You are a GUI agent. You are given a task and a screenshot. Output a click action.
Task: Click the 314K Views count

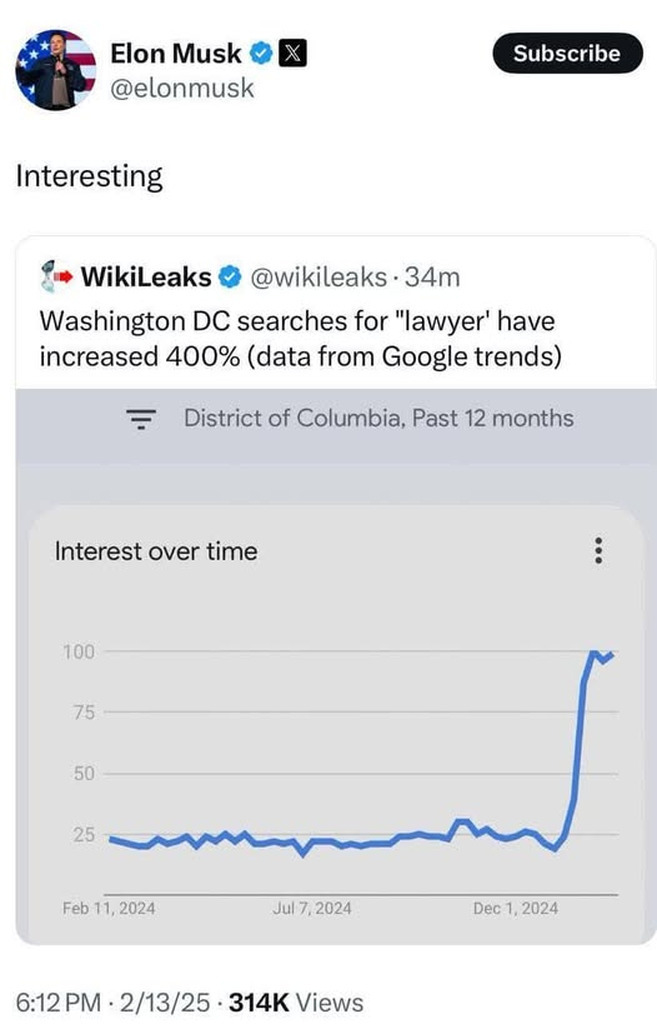[296, 1002]
